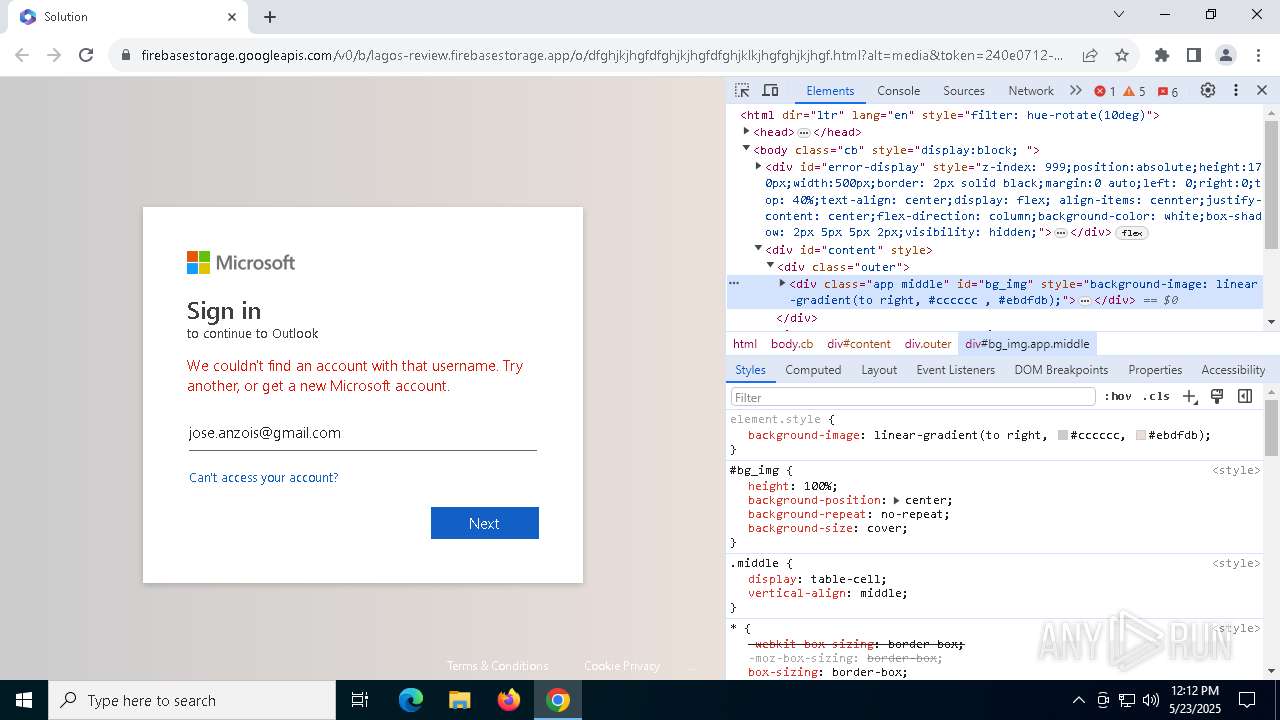Open the Windows Start menu
The image size is (1280, 720).
[x=24, y=700]
